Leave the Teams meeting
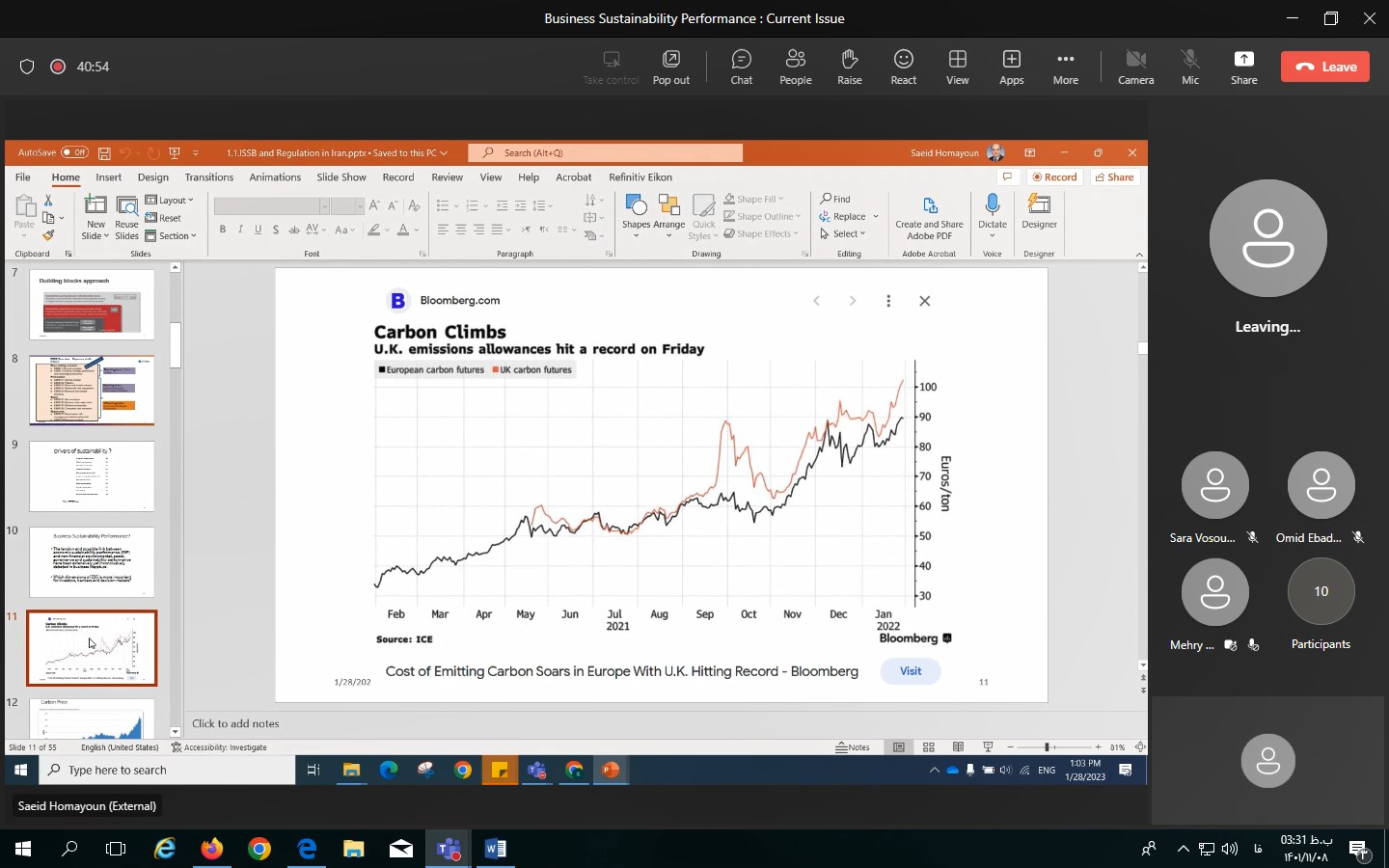Screen dimensions: 1389x868 click(1325, 67)
